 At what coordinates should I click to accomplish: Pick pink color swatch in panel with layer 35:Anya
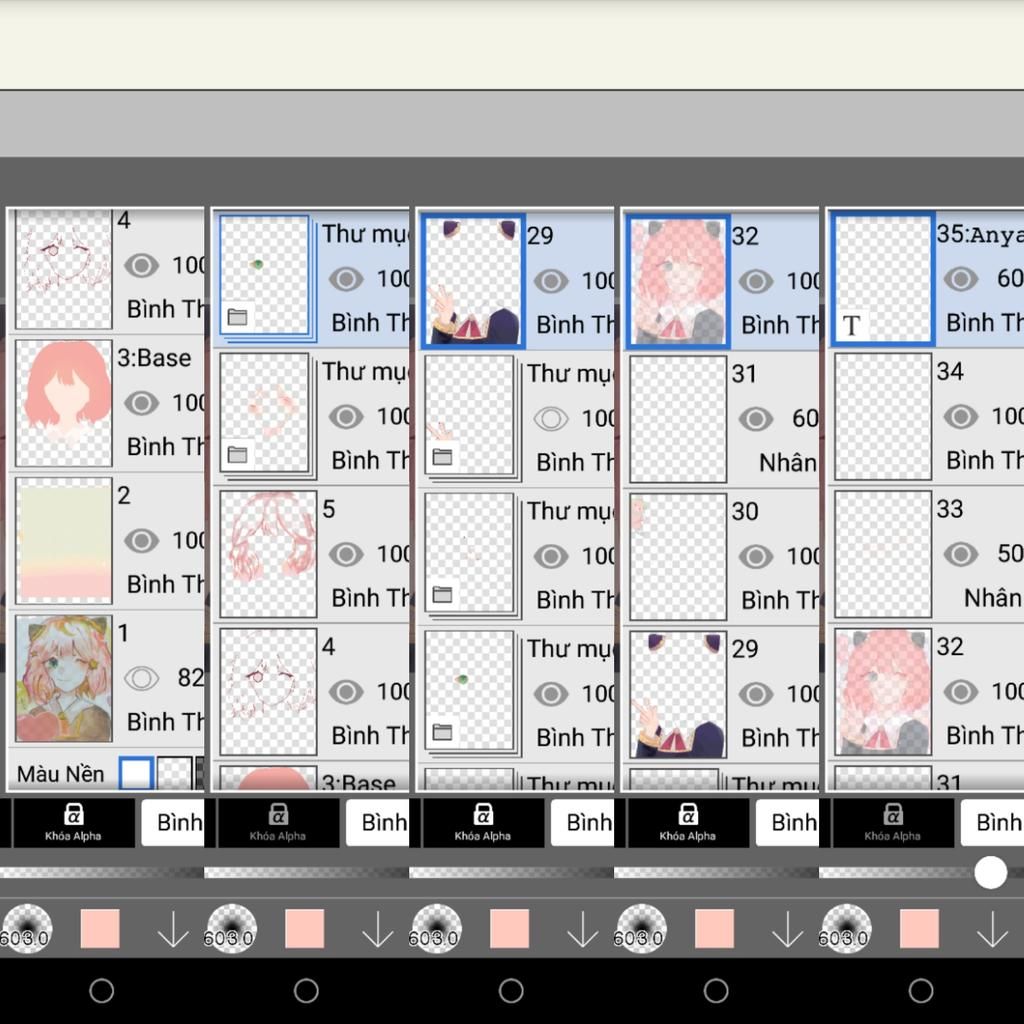[x=920, y=928]
